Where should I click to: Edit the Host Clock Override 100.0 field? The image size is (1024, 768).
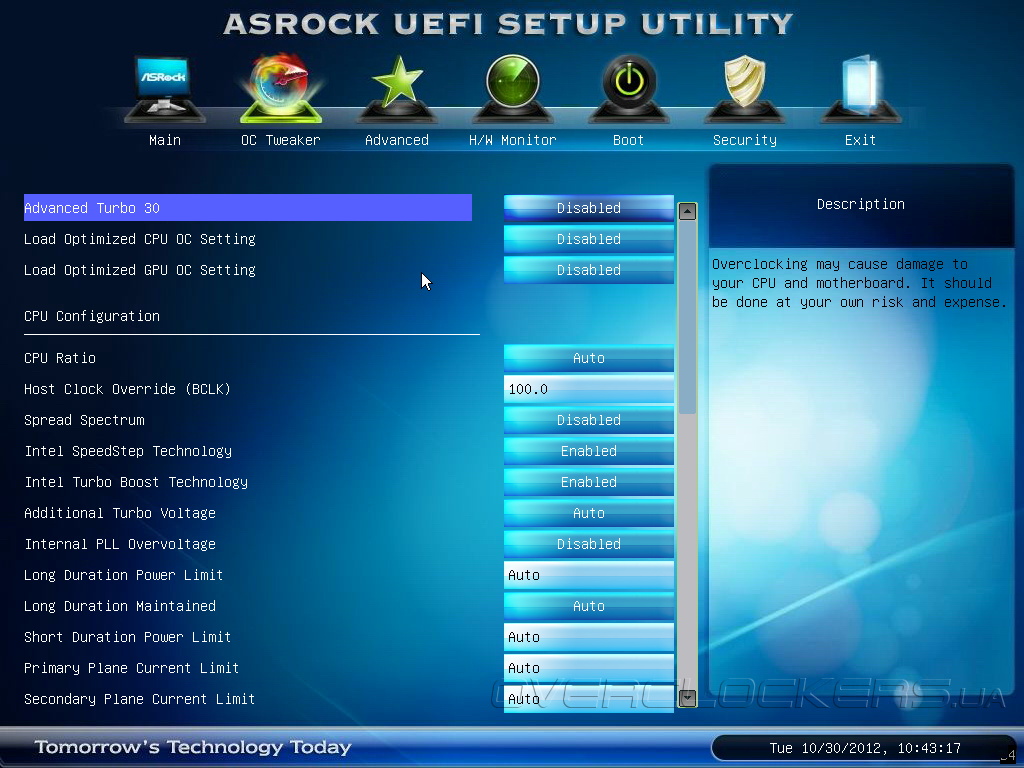588,389
